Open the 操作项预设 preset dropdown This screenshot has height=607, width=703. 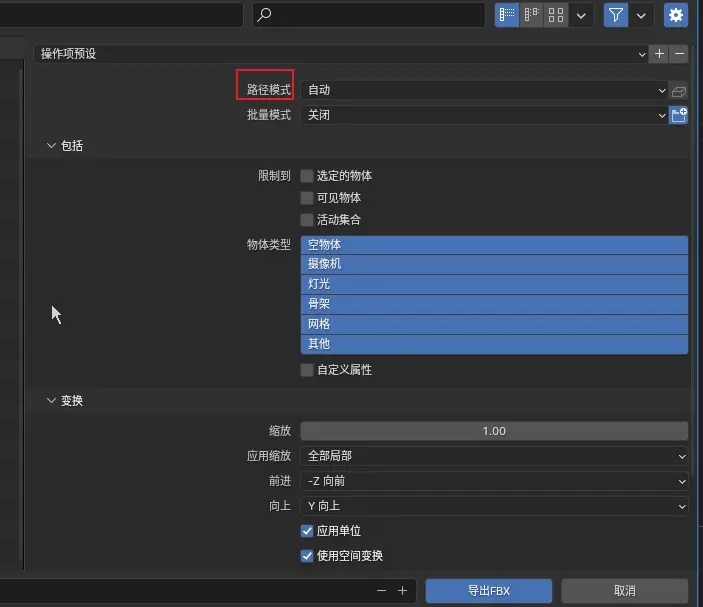click(341, 54)
